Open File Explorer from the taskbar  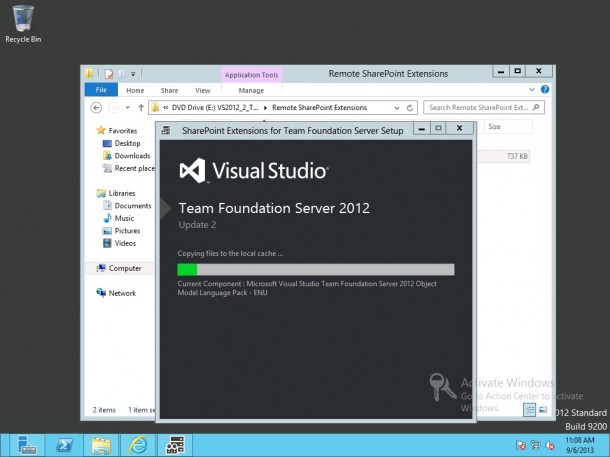(x=101, y=445)
